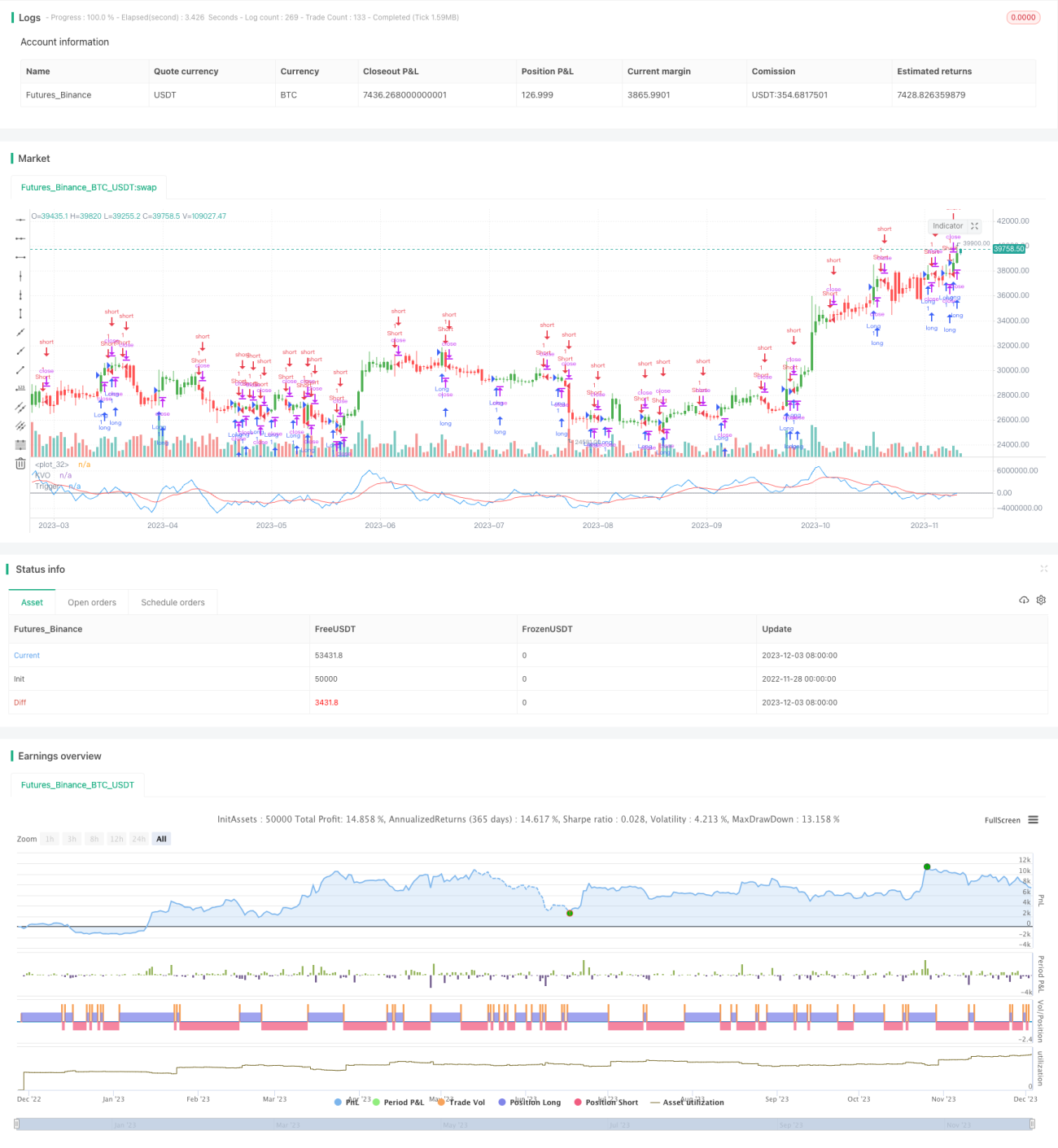Viewport: 1058px width, 1148px height.
Task: Open the hamburger menu next to FullScreen
Action: click(1033, 820)
